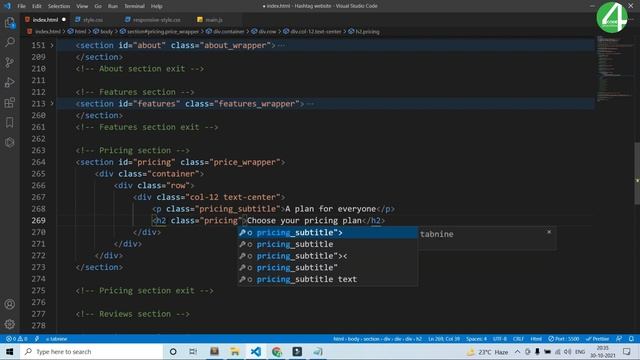Open the Edit menu
Viewport: 640px width, 360px height.
[37, 6]
